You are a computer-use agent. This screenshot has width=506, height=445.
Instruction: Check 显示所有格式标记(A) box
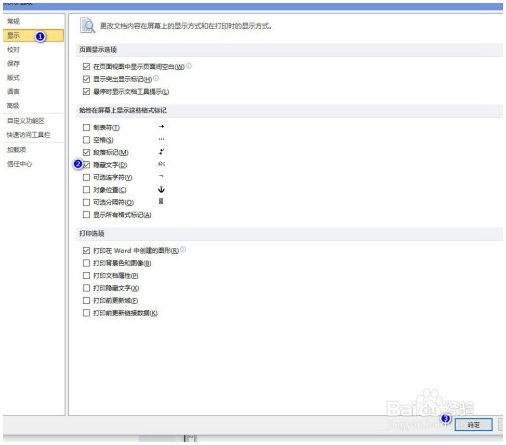pos(86,214)
